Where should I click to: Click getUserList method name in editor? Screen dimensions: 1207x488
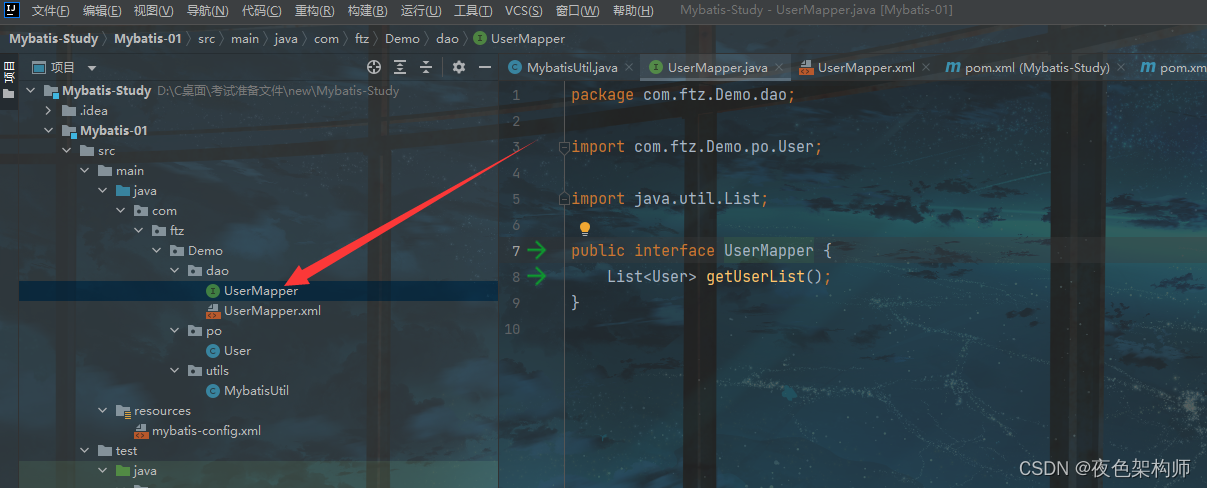[x=755, y=276]
